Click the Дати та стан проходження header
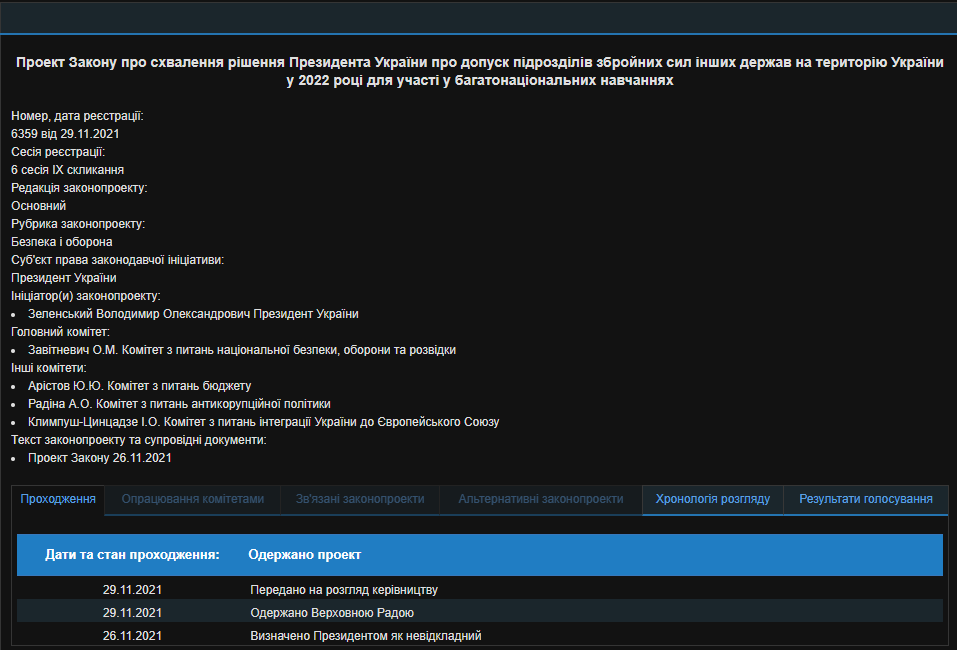957x650 pixels. point(132,554)
